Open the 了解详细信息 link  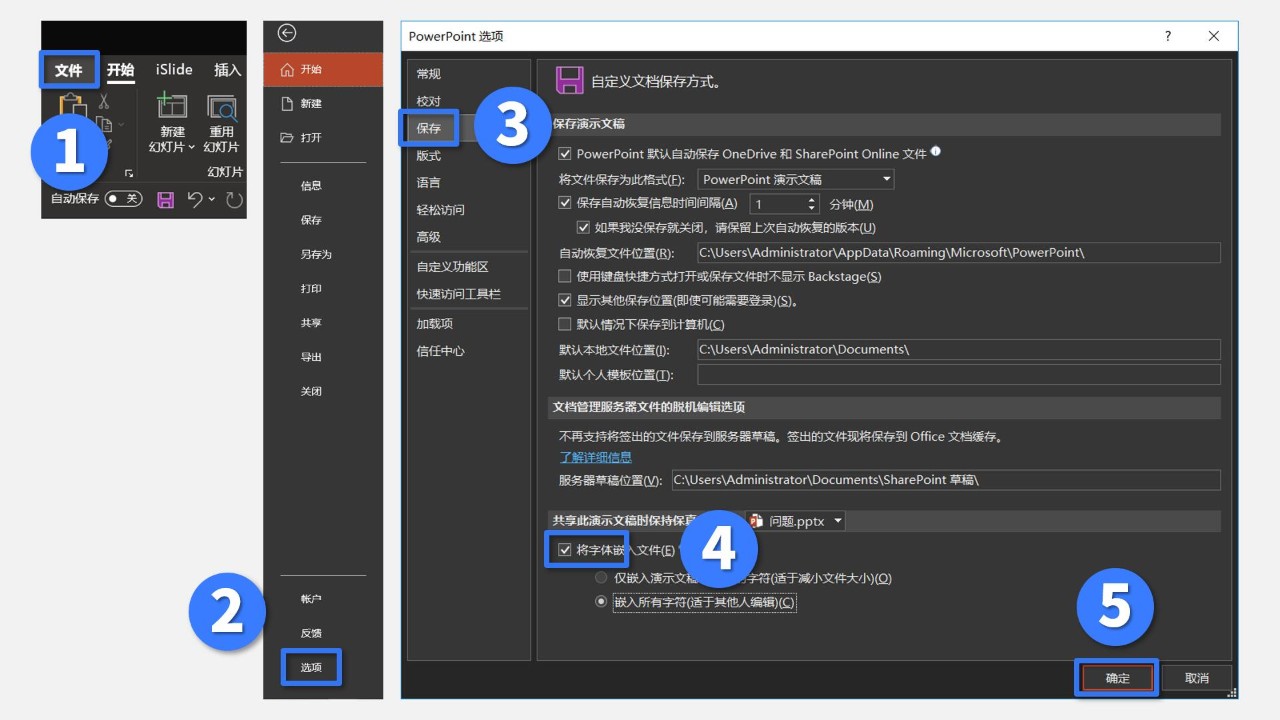(x=595, y=457)
